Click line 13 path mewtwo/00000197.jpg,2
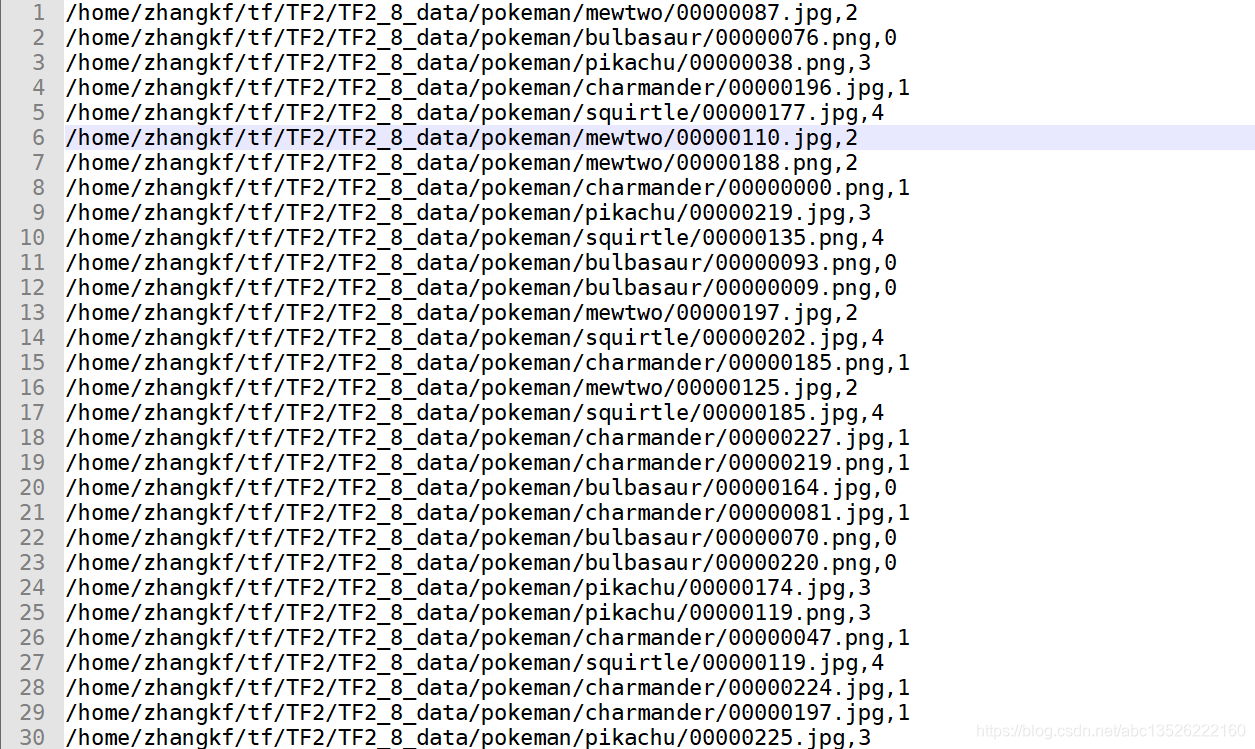This screenshot has height=749, width=1255. click(x=461, y=313)
